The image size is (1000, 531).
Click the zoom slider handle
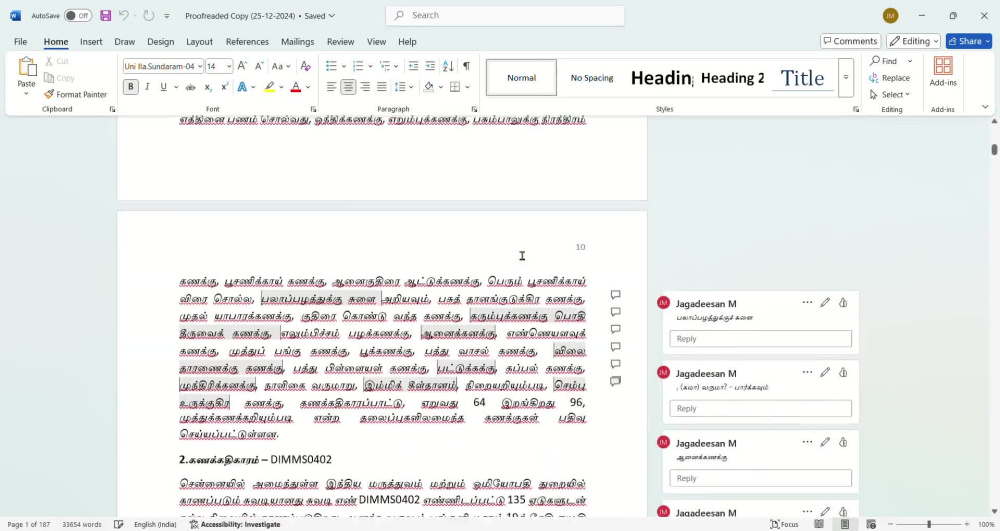pos(929,524)
